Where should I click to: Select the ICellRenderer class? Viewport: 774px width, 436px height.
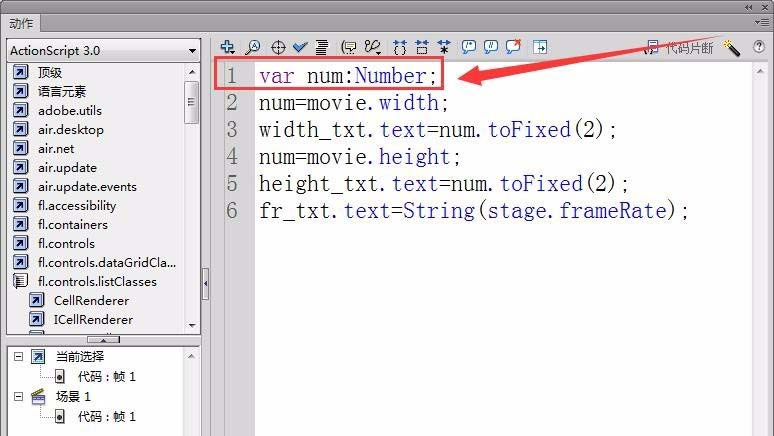93,319
